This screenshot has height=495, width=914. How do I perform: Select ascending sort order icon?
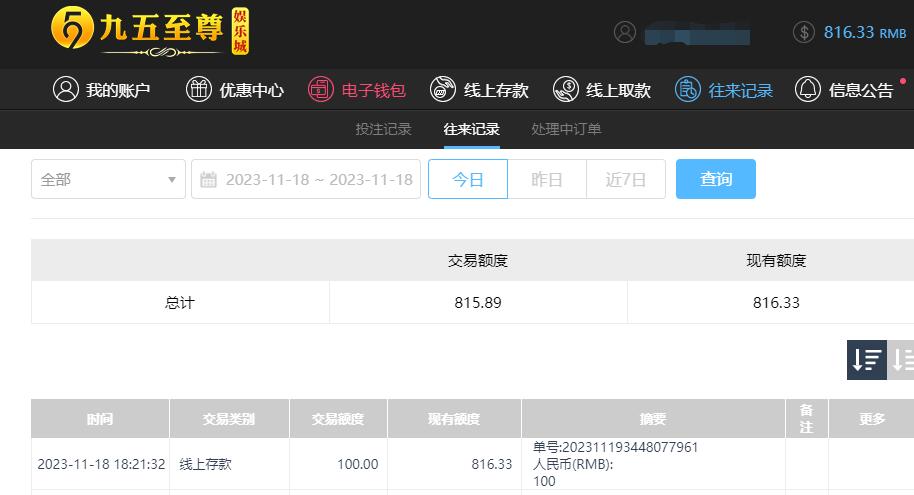click(901, 360)
